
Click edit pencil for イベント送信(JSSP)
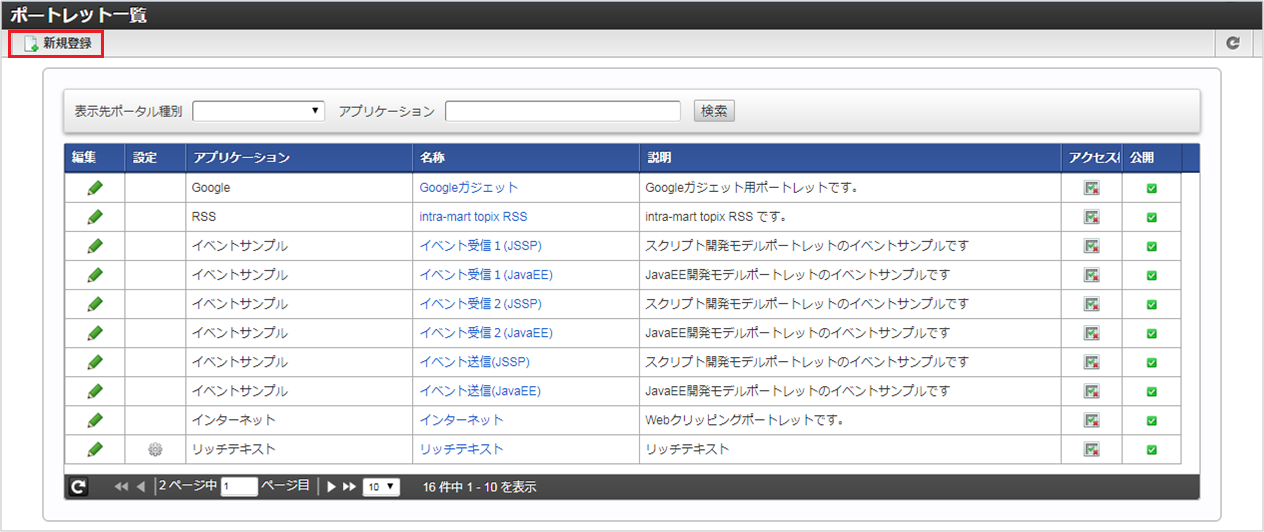click(95, 361)
